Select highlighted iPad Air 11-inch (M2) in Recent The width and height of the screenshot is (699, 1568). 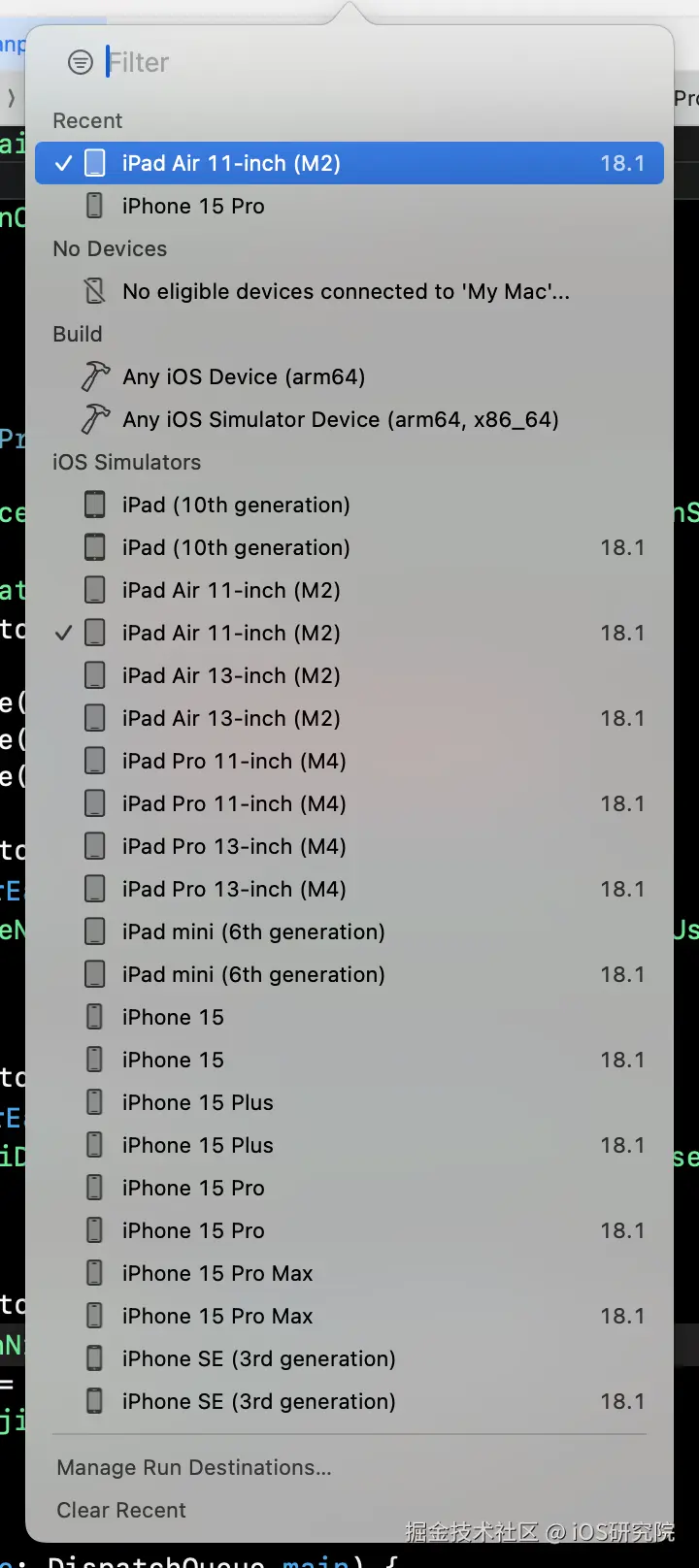pyautogui.click(x=349, y=163)
